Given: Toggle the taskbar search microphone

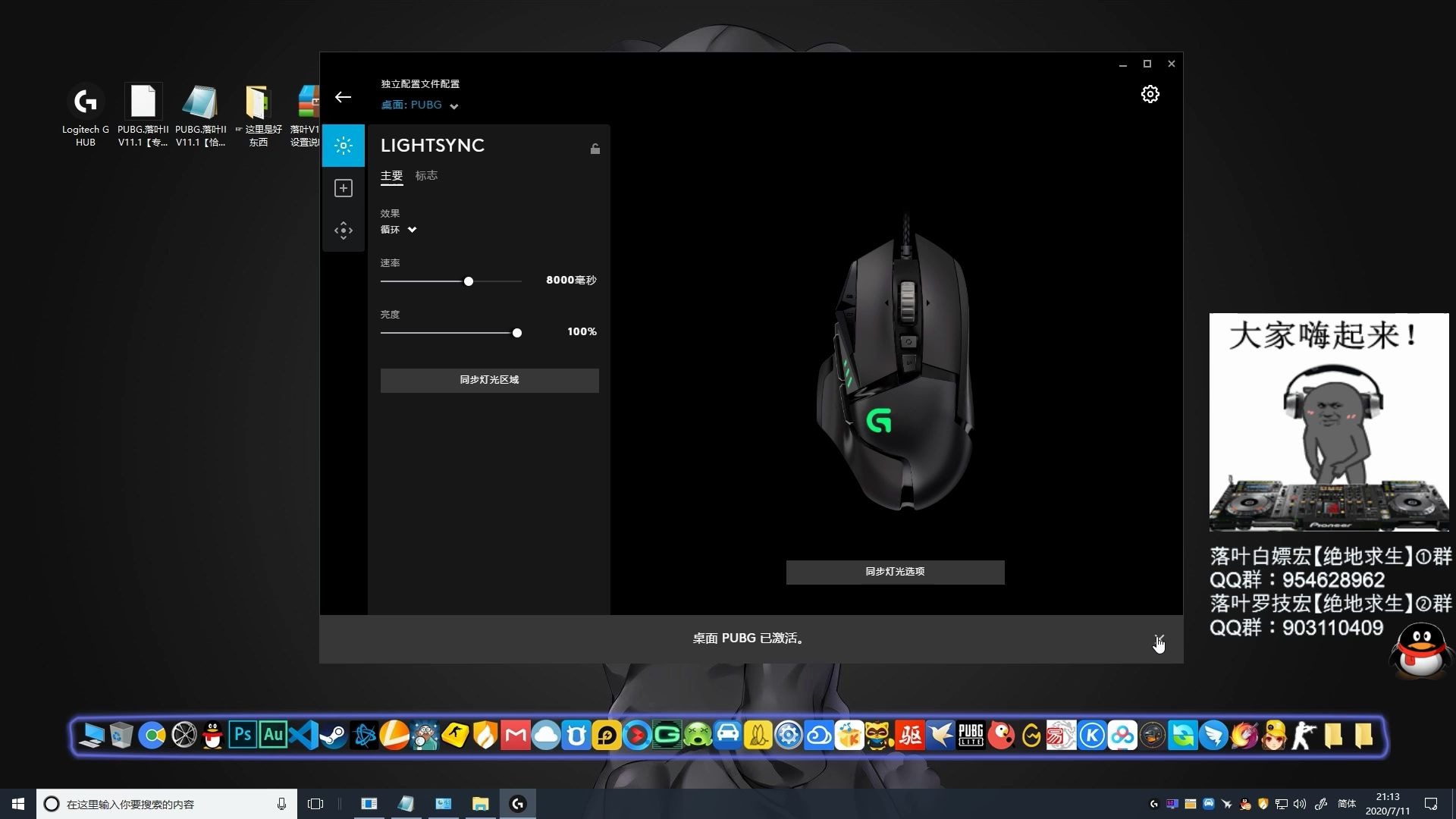Looking at the screenshot, I should pyautogui.click(x=281, y=804).
